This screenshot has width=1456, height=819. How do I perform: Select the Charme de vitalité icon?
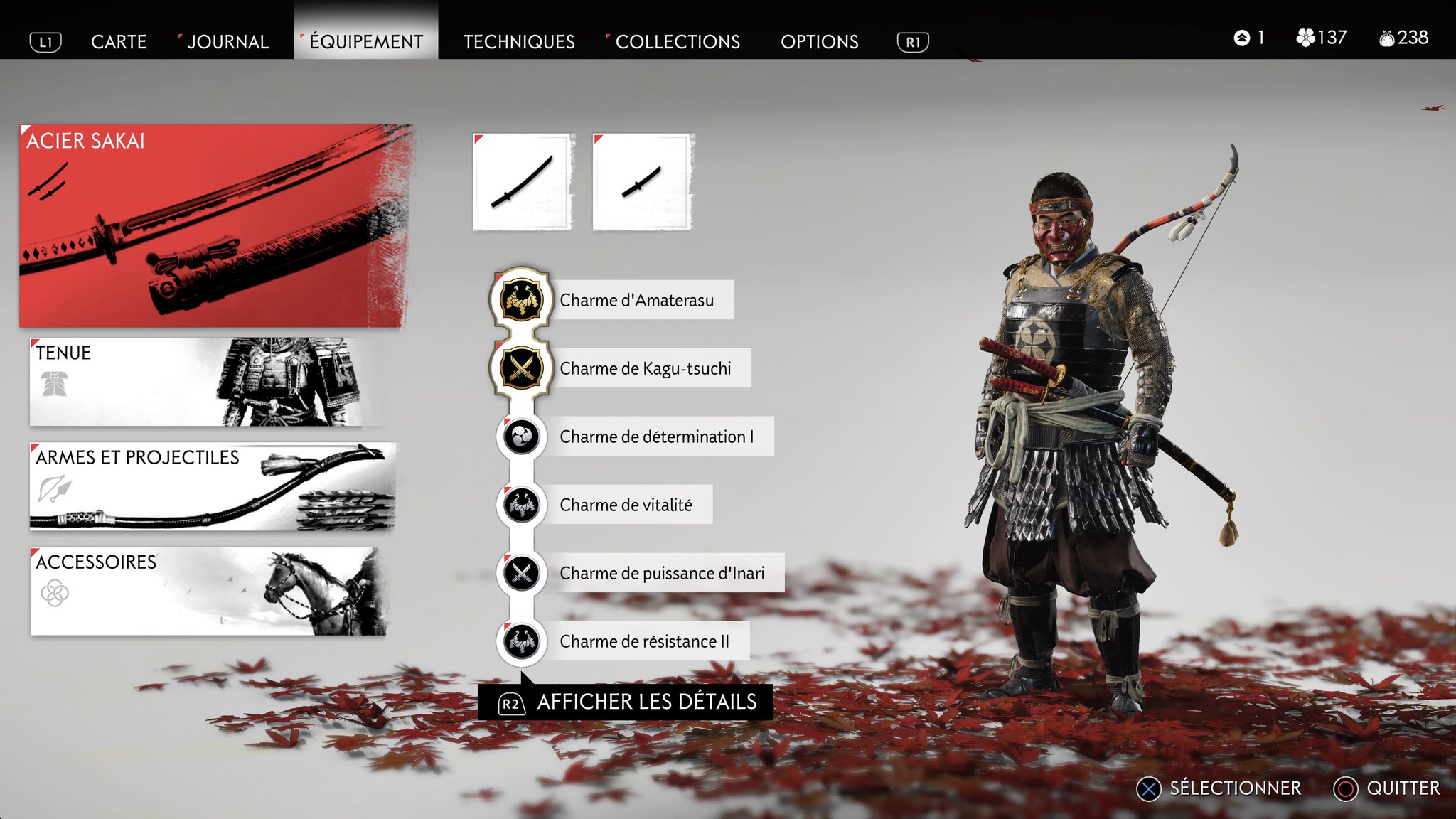521,504
